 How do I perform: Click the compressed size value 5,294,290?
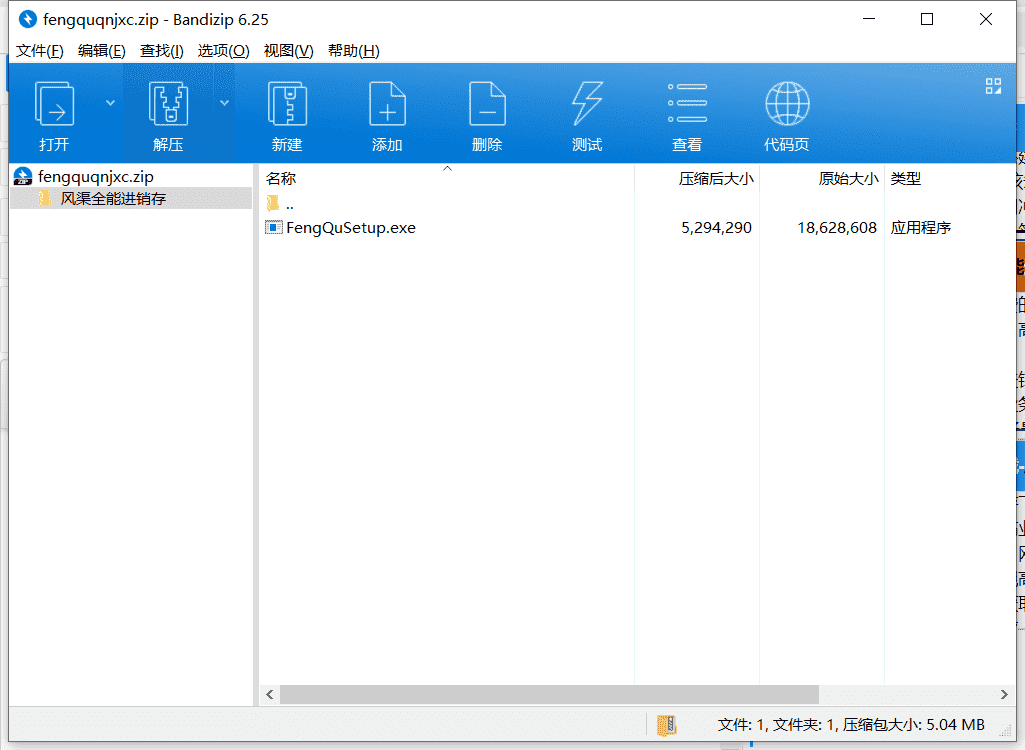click(716, 228)
